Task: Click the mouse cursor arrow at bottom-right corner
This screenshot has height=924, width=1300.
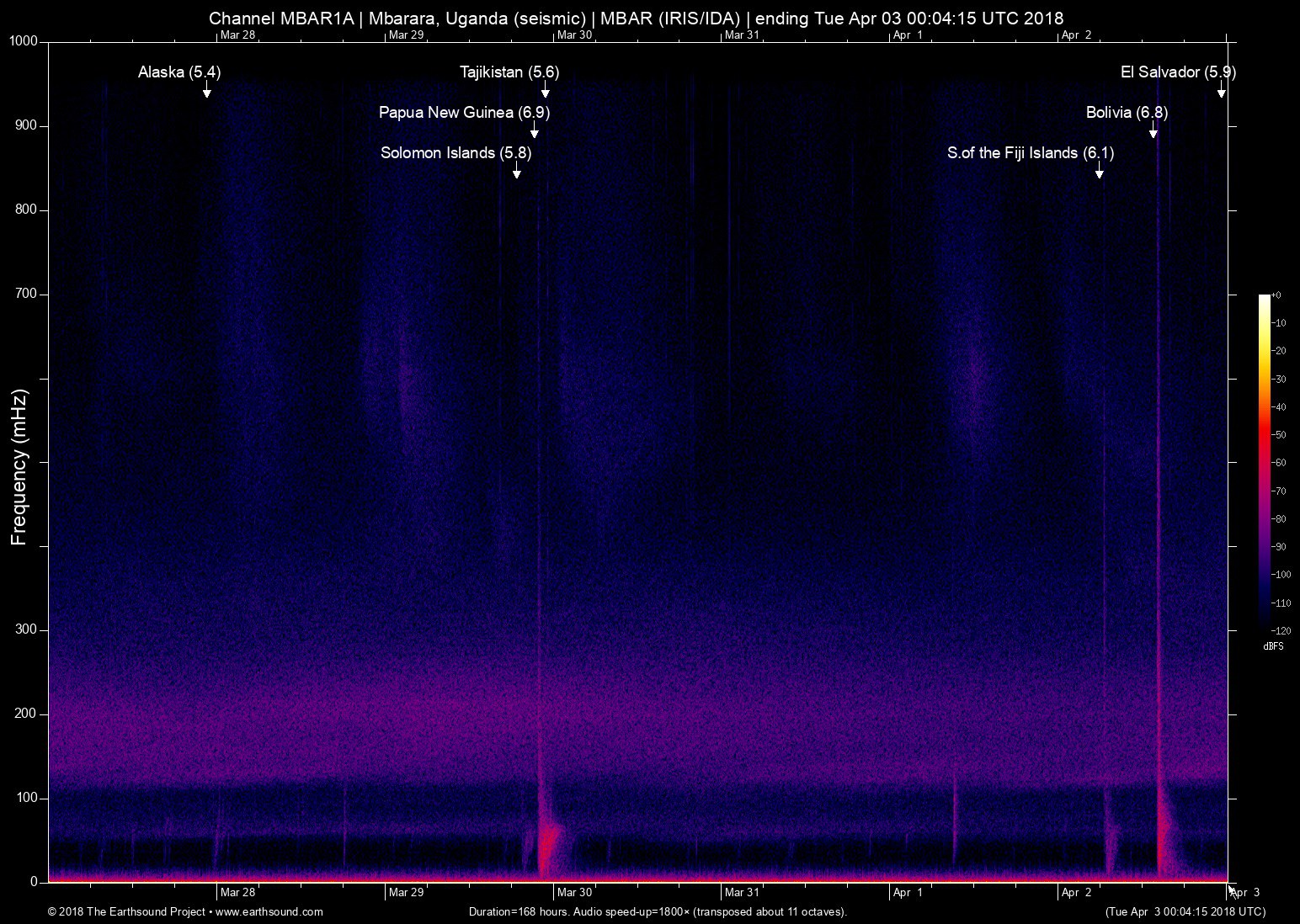Action: (1232, 891)
